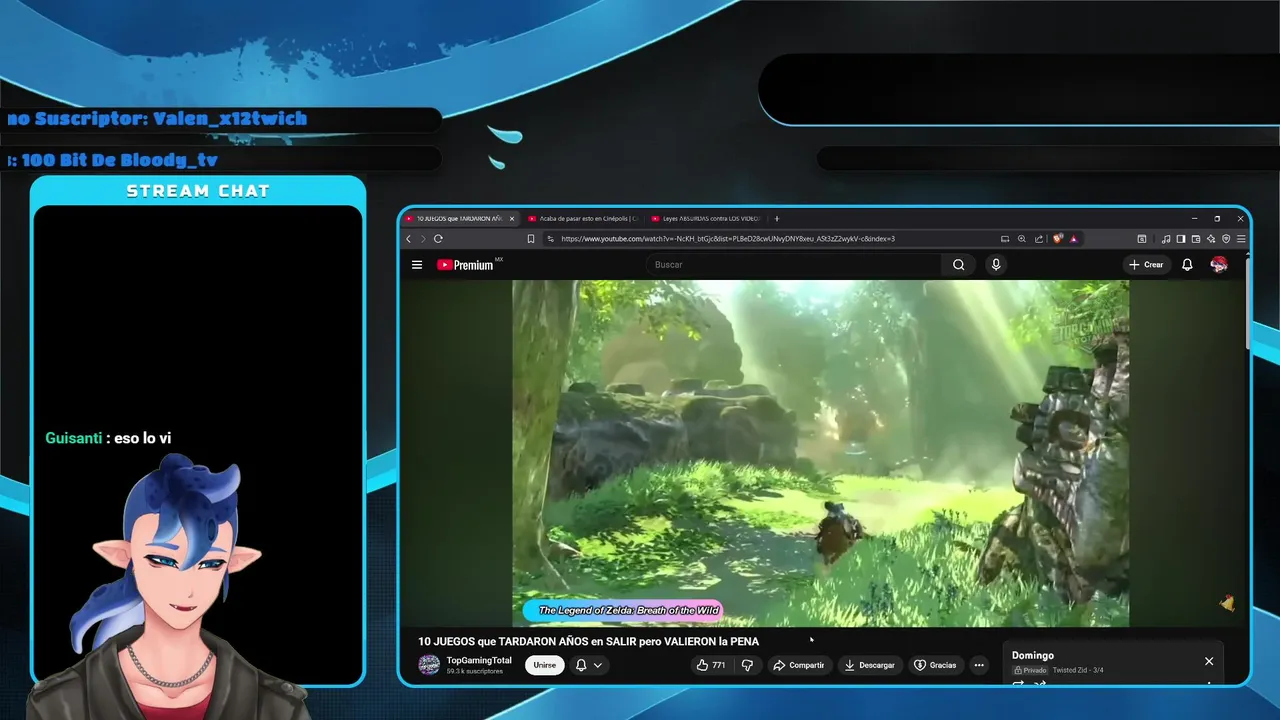The width and height of the screenshot is (1280, 720).
Task: Close the Domingo playlist panel
Action: pos(1209,661)
